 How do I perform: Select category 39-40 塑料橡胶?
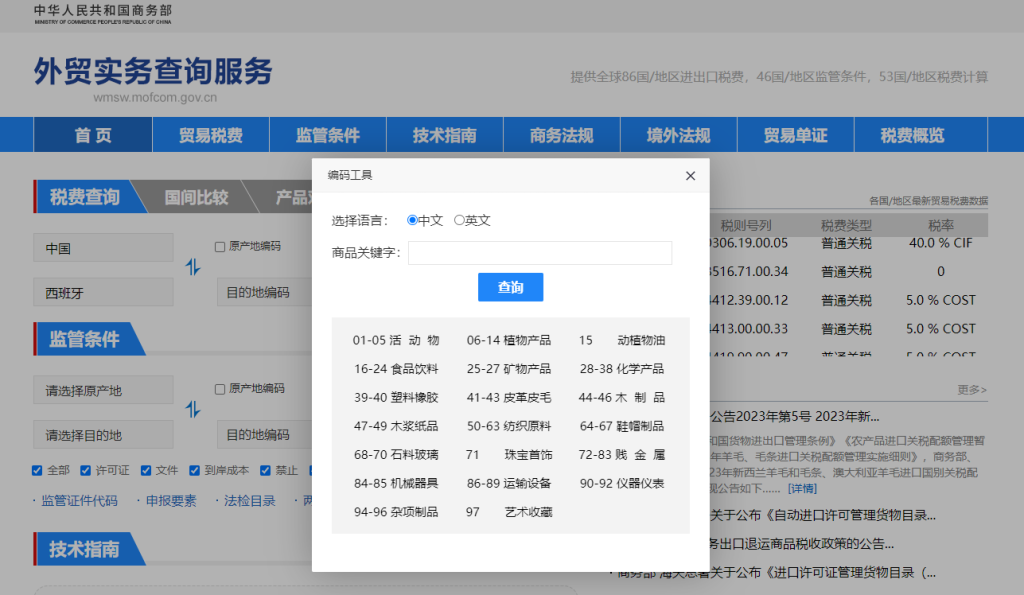click(x=396, y=398)
